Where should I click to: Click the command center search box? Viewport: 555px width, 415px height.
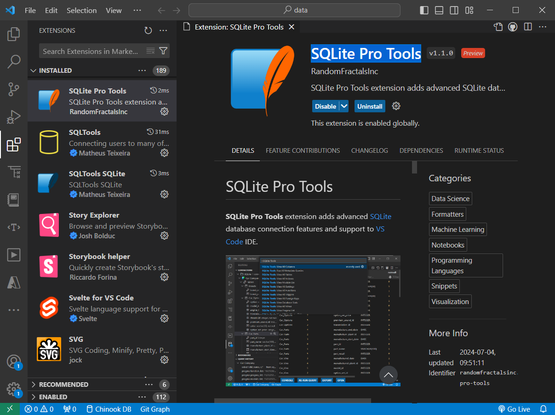[294, 10]
